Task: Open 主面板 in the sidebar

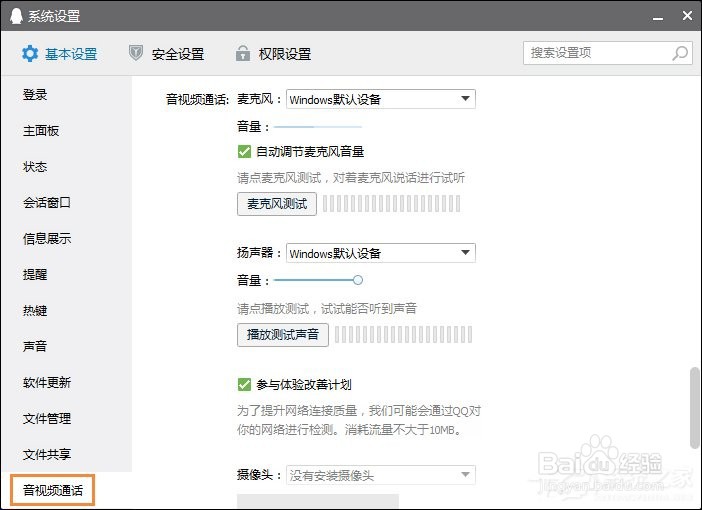Action: coord(41,131)
